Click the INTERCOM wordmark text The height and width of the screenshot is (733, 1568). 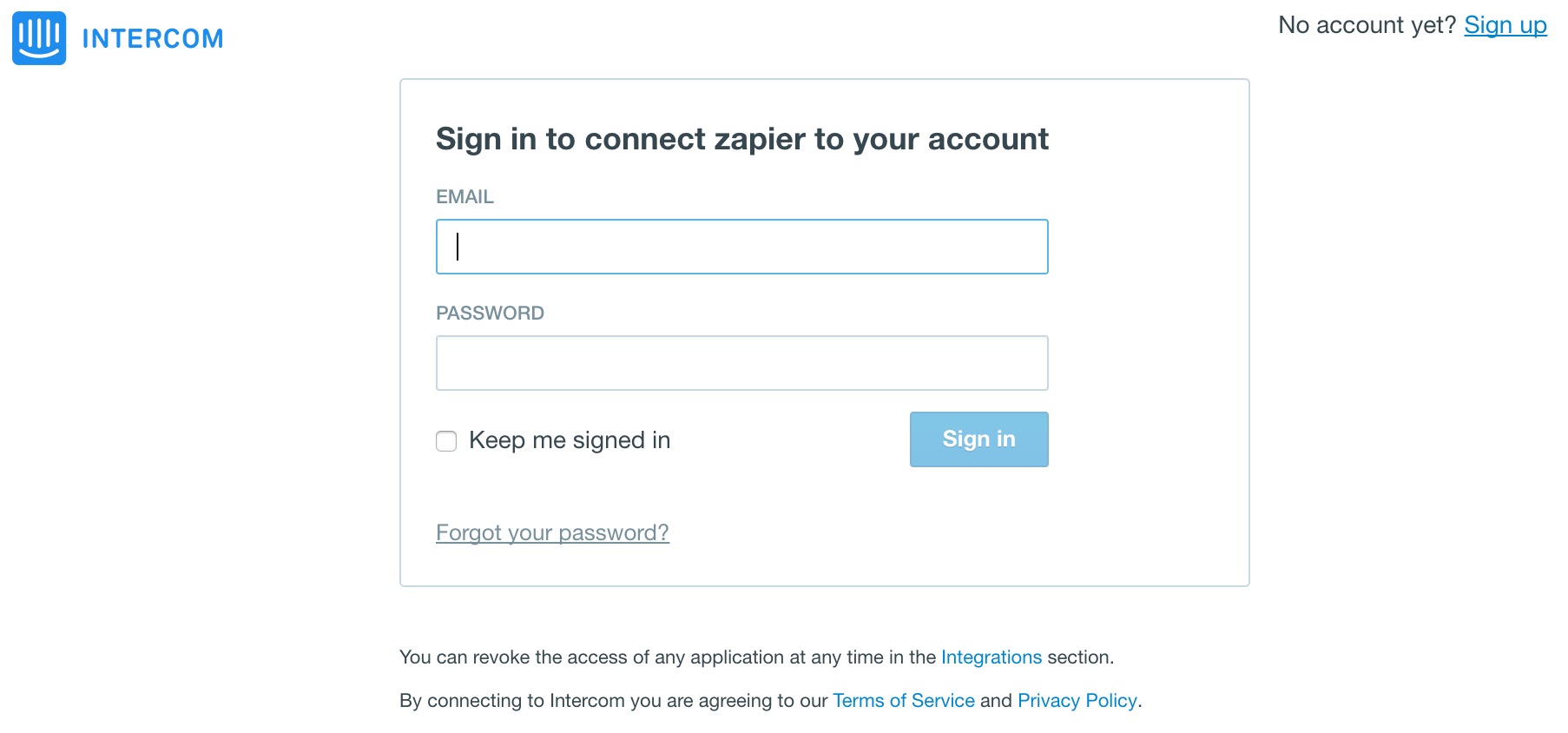pos(153,39)
